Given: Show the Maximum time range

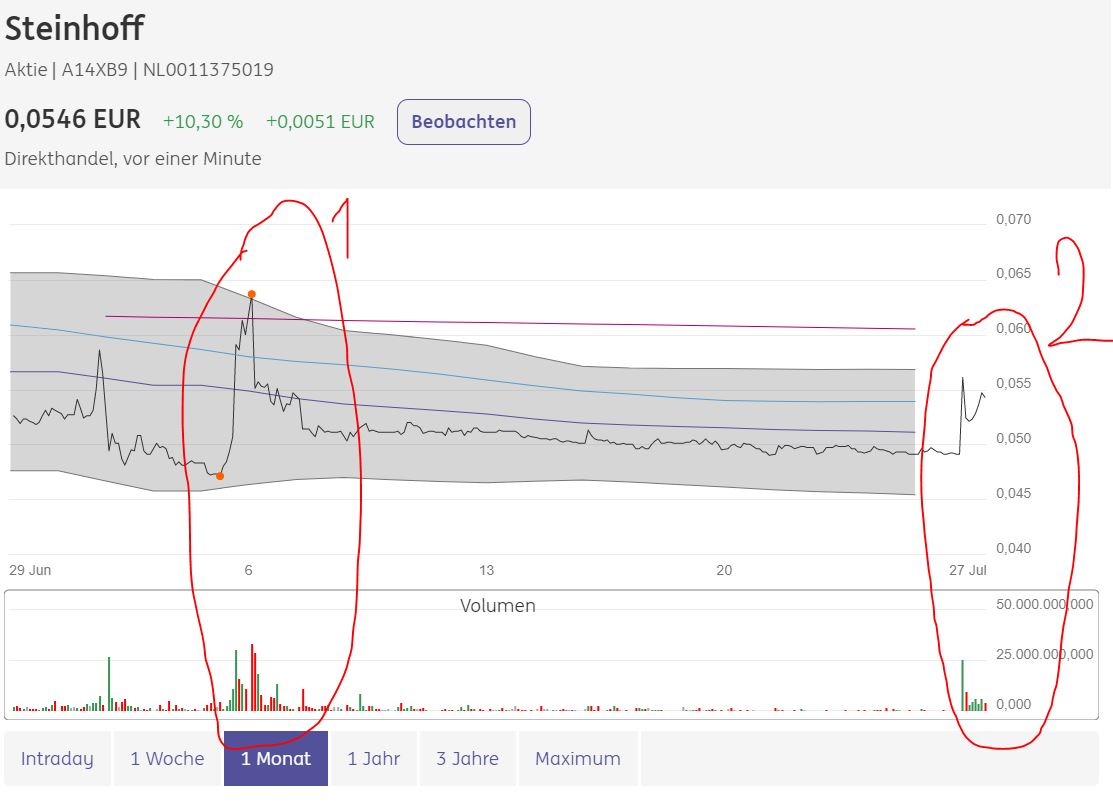Looking at the screenshot, I should [x=578, y=758].
